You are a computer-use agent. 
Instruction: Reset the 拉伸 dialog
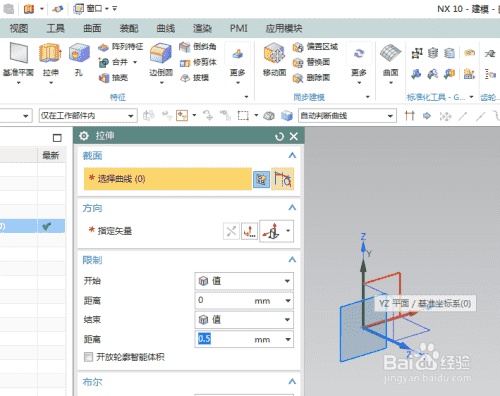click(x=279, y=136)
